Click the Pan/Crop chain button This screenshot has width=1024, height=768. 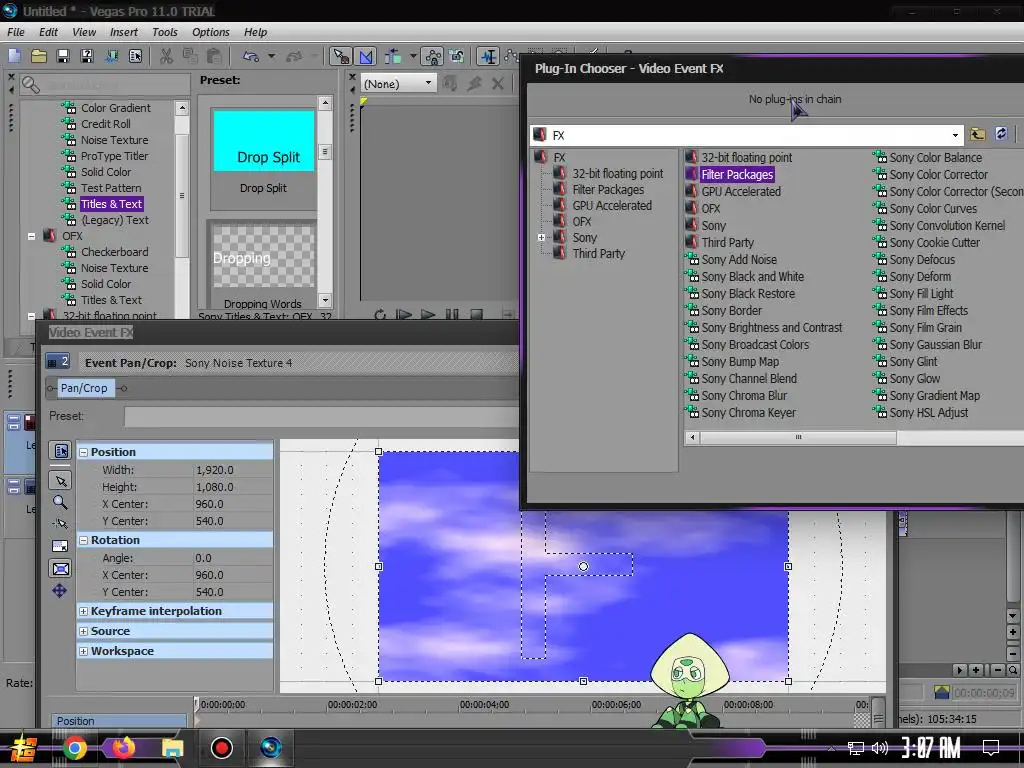coord(84,388)
